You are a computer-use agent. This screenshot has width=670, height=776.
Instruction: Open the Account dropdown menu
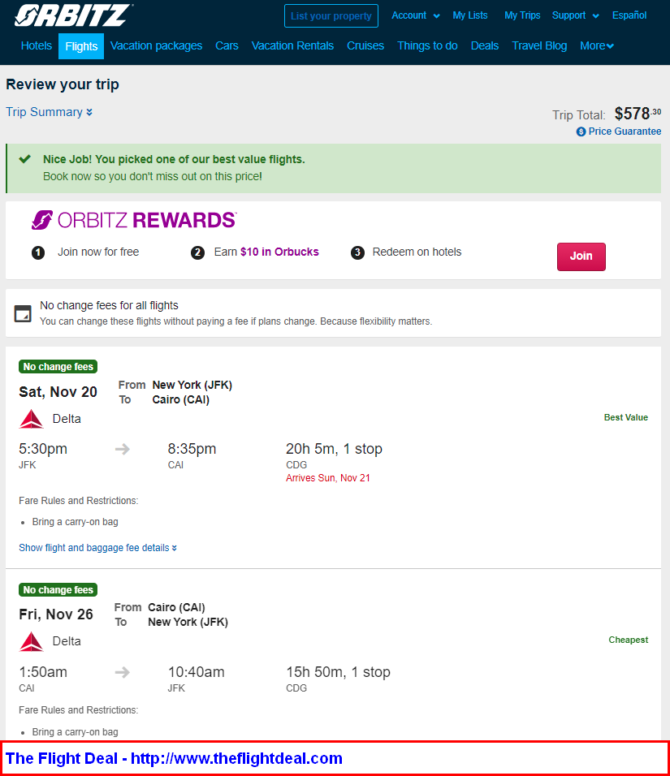point(415,15)
